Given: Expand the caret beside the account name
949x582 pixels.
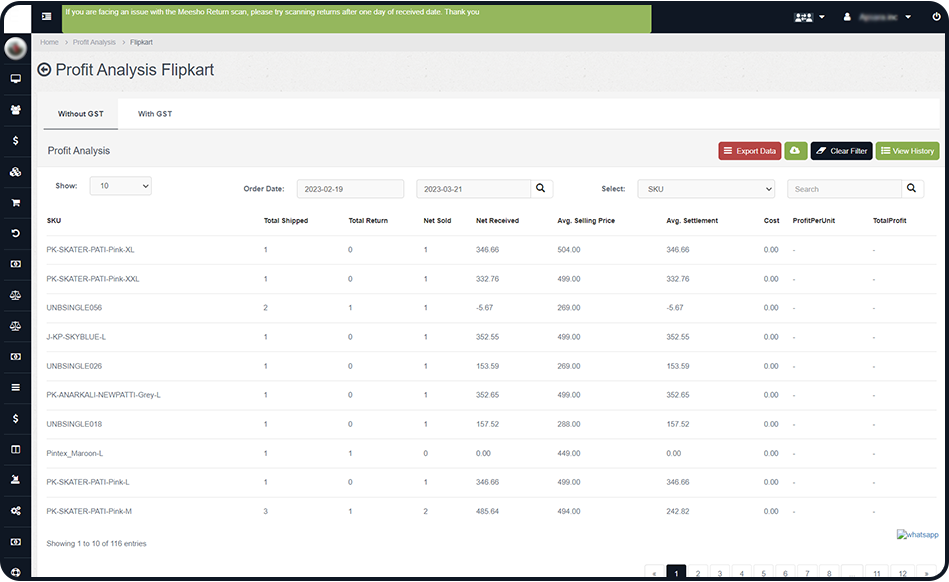Looking at the screenshot, I should tap(908, 17).
